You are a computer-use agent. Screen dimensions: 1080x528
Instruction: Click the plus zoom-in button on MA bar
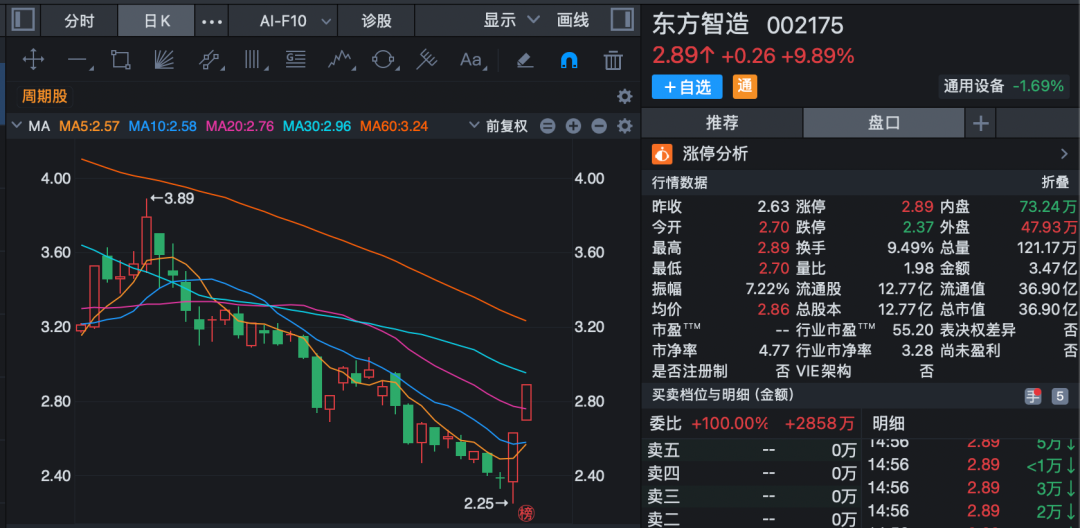tap(573, 126)
